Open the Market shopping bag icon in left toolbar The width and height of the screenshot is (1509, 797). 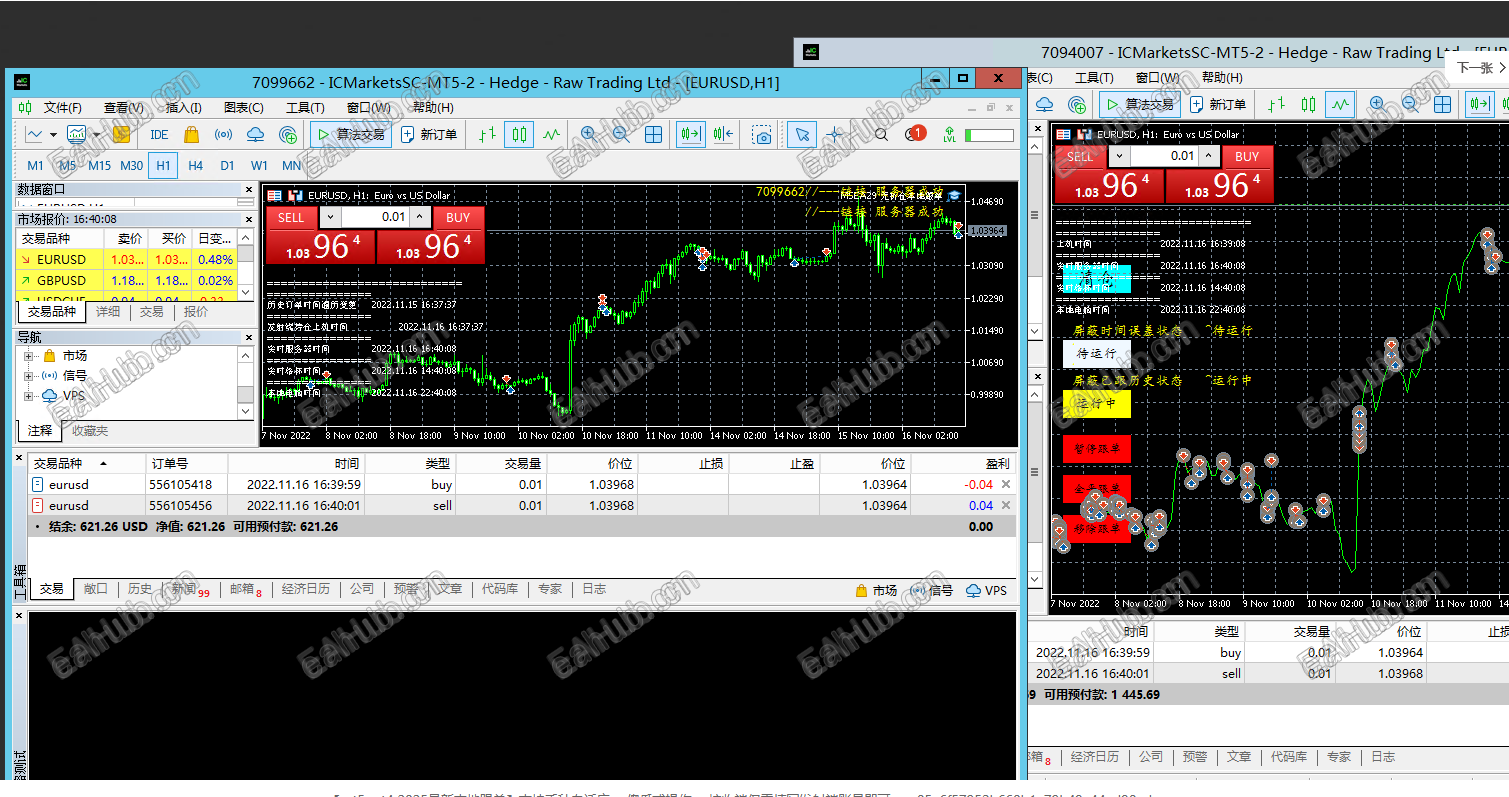(191, 135)
